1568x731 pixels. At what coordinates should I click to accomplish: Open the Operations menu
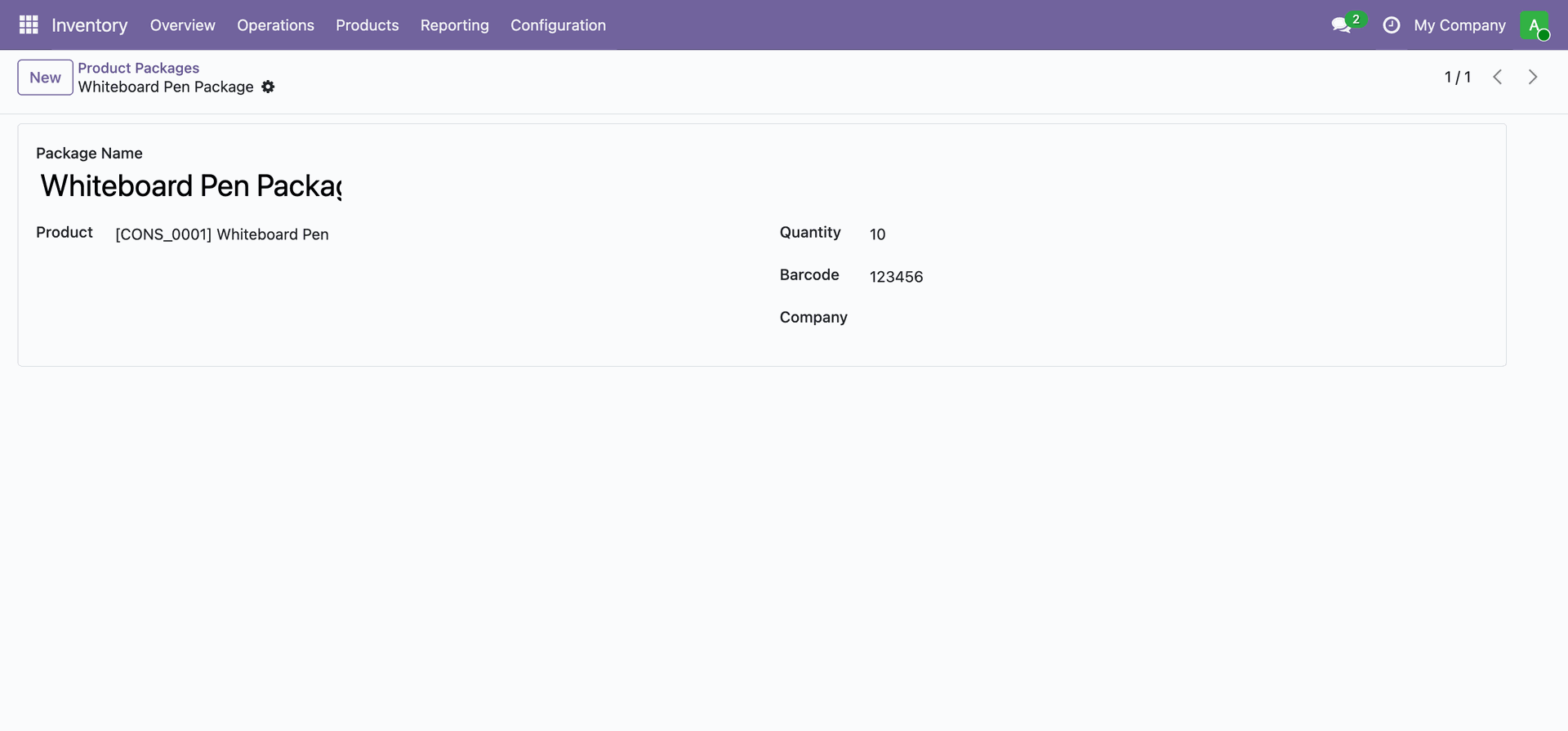click(275, 25)
